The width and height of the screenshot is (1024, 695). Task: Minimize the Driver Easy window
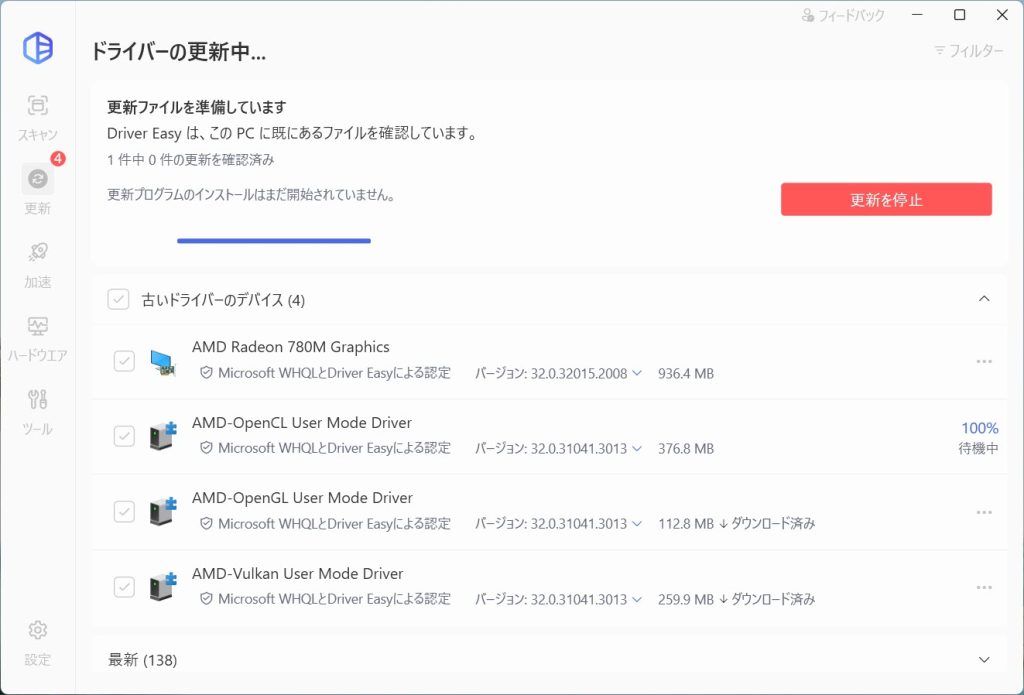(918, 14)
